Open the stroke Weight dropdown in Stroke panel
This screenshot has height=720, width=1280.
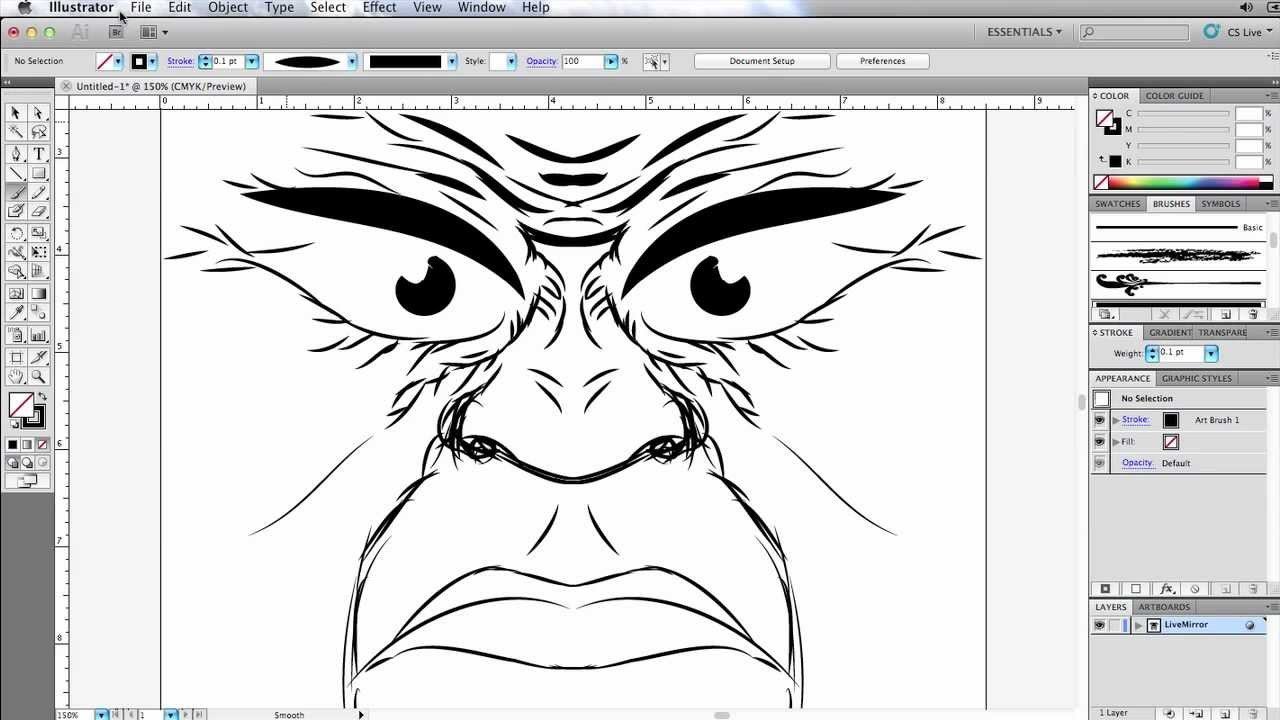click(1211, 353)
